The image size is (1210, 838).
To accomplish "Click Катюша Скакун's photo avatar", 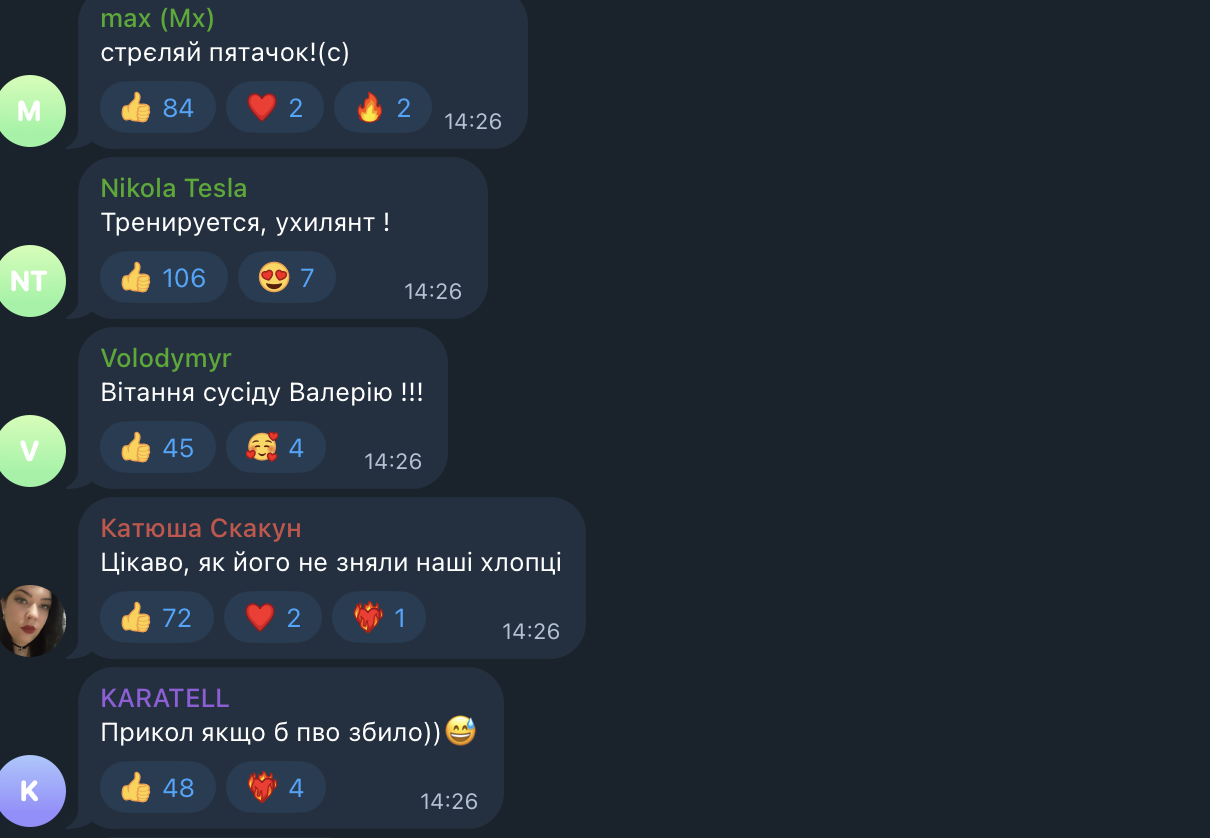I will (x=30, y=621).
